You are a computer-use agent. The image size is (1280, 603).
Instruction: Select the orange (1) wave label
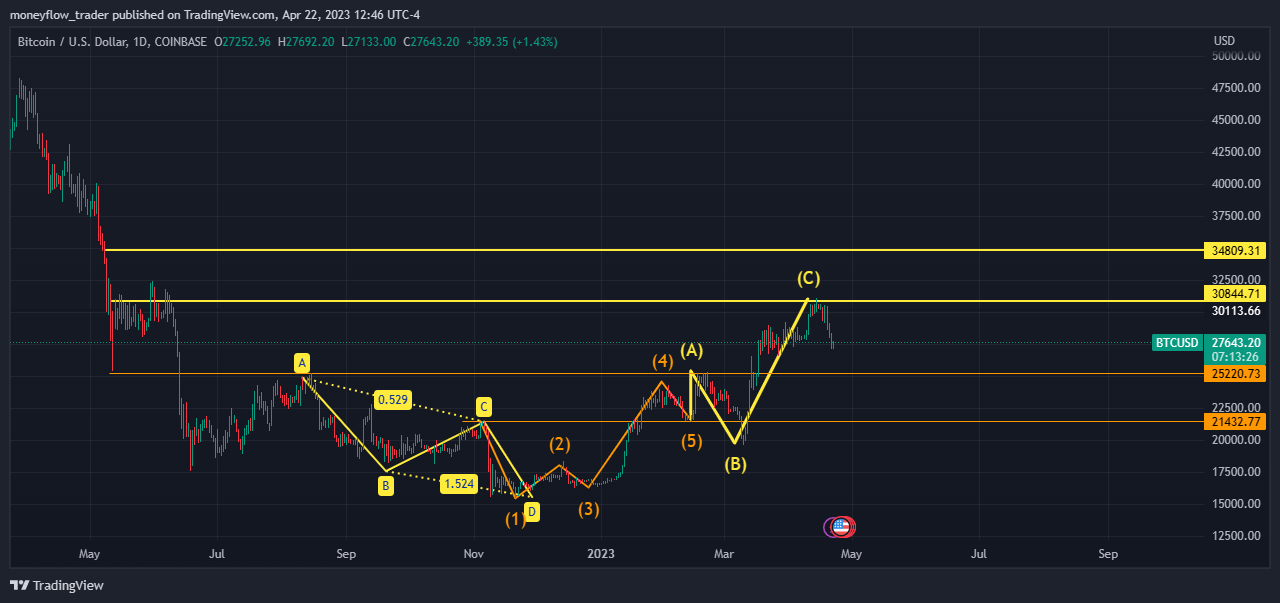point(514,518)
